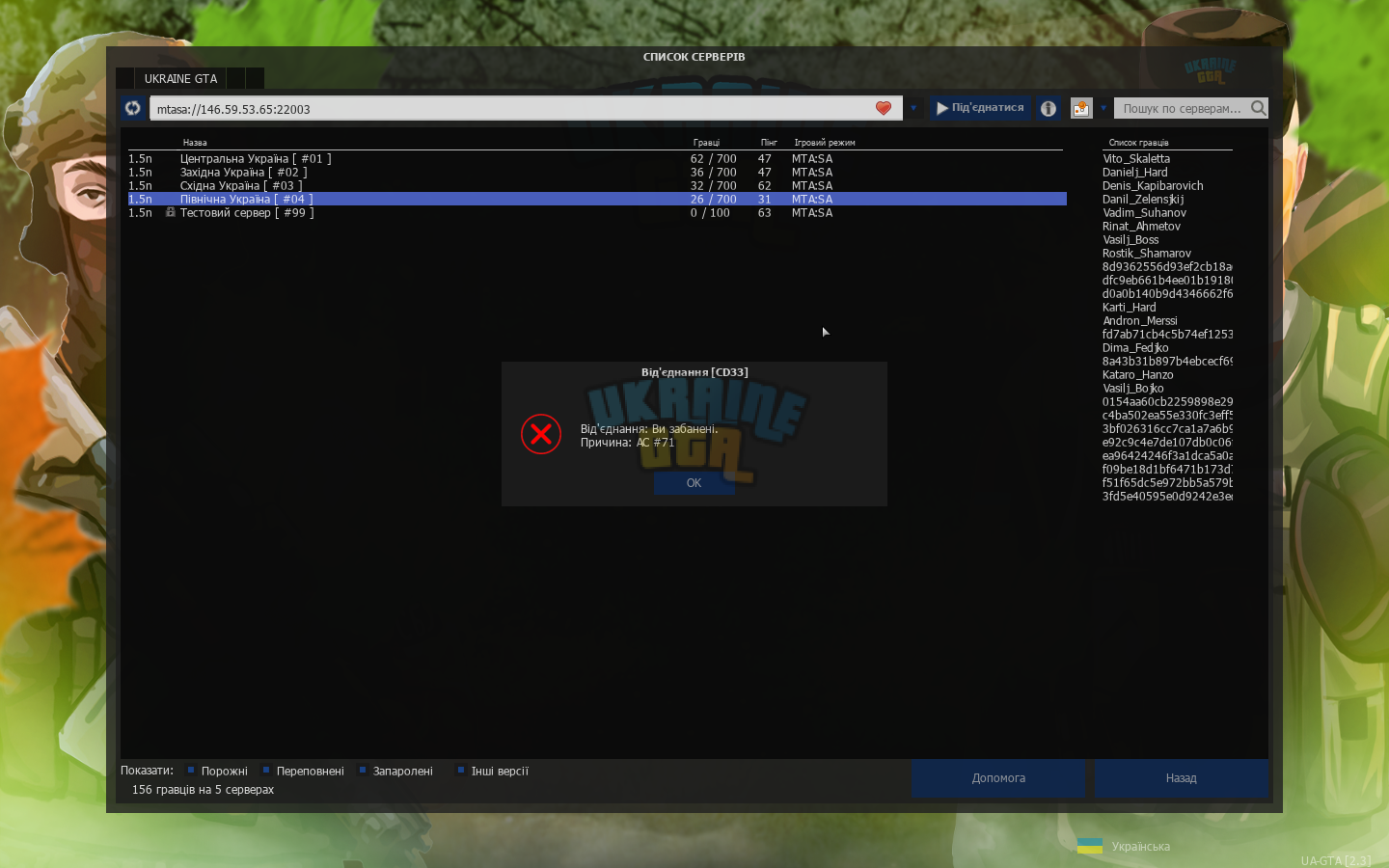
Task: Click player Danil_Zelenskij in player list
Action: tap(1143, 200)
